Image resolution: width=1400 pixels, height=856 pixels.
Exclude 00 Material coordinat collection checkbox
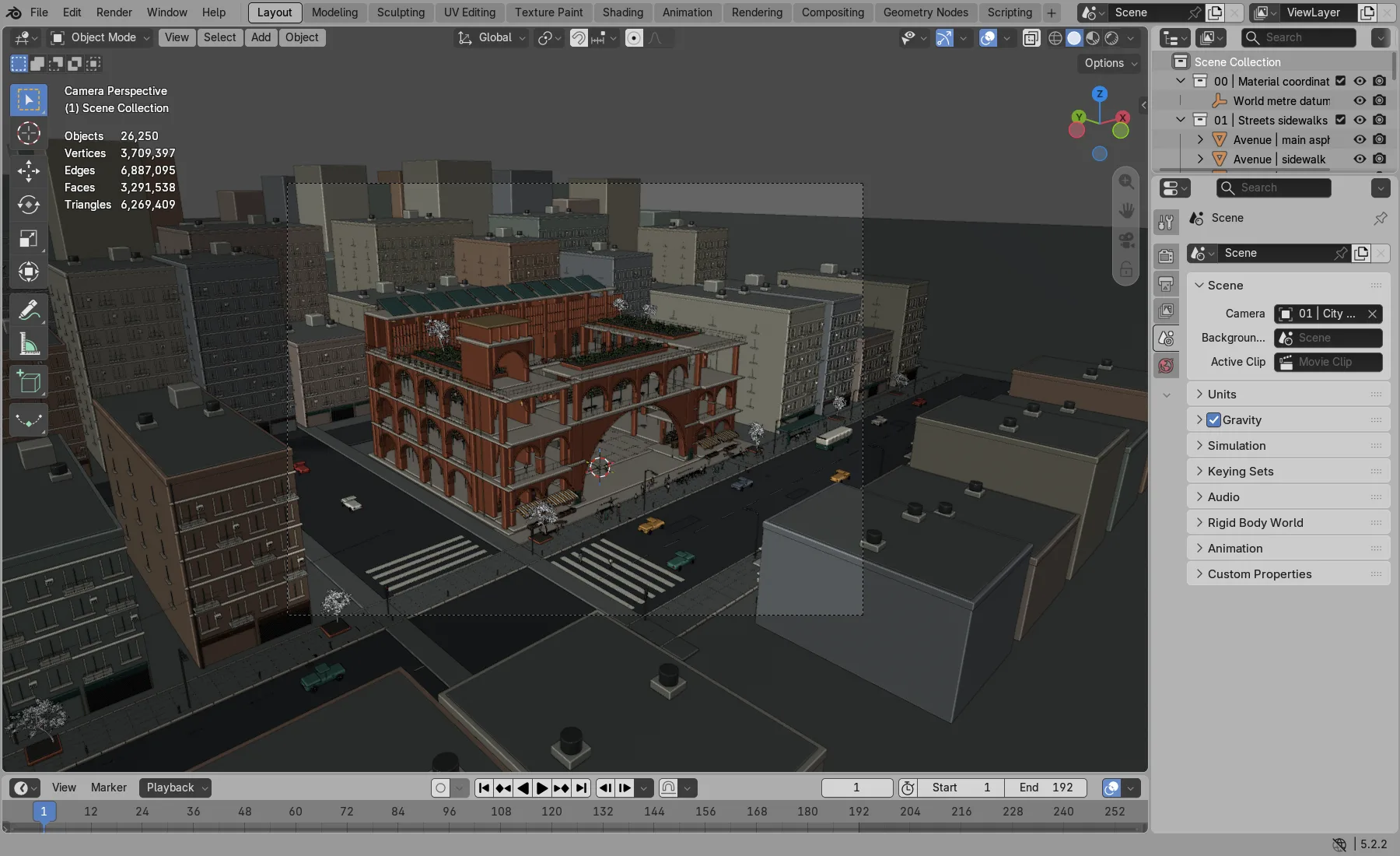1340,81
